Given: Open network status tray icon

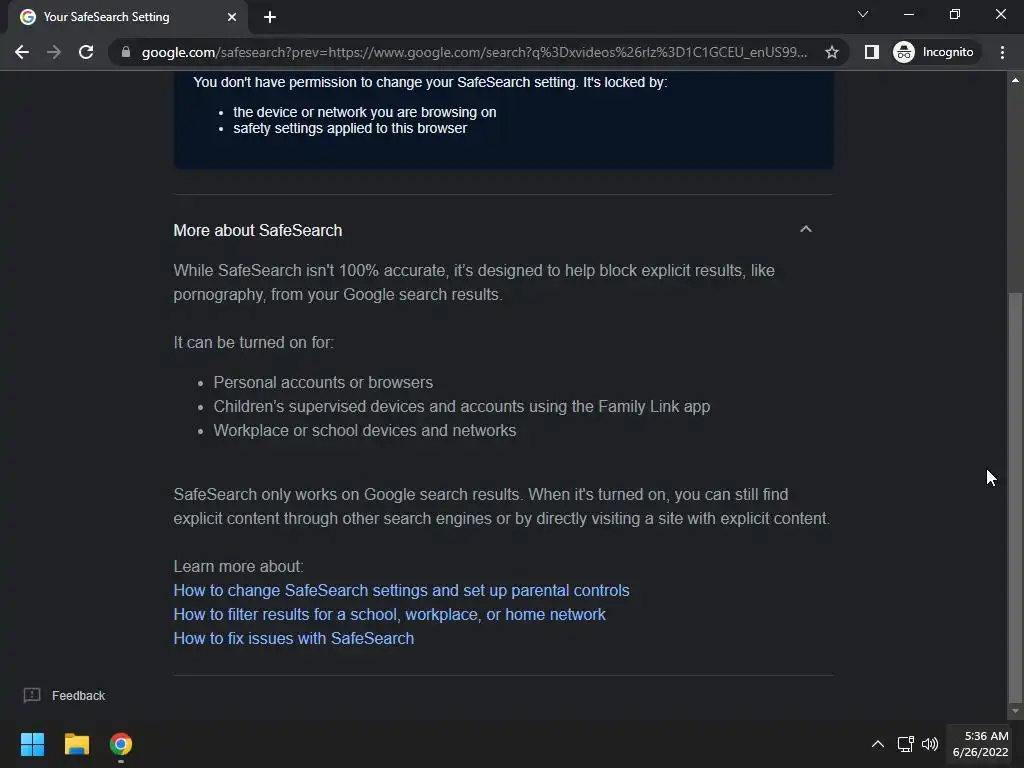Looking at the screenshot, I should coord(905,744).
